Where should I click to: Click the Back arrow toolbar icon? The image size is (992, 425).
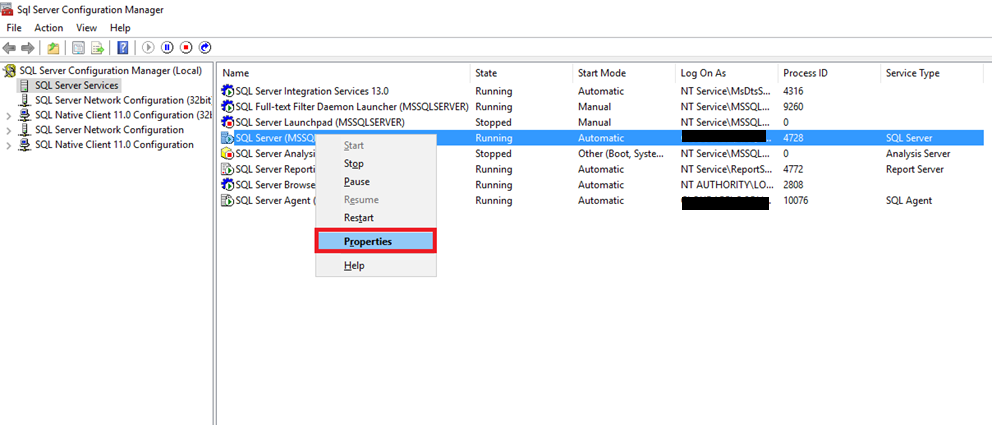tap(9, 47)
